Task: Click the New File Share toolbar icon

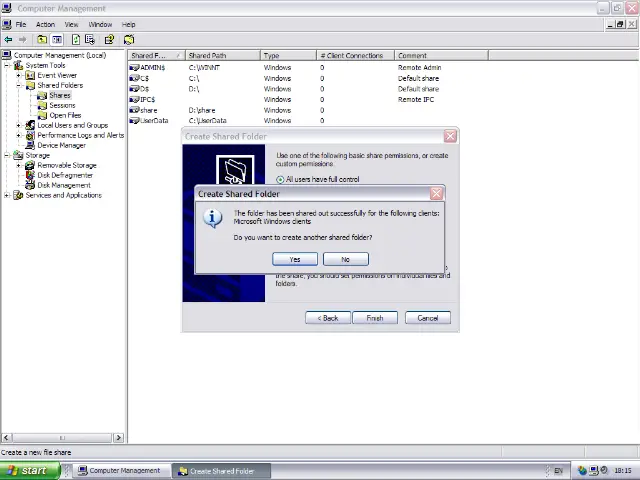Action: 130,40
